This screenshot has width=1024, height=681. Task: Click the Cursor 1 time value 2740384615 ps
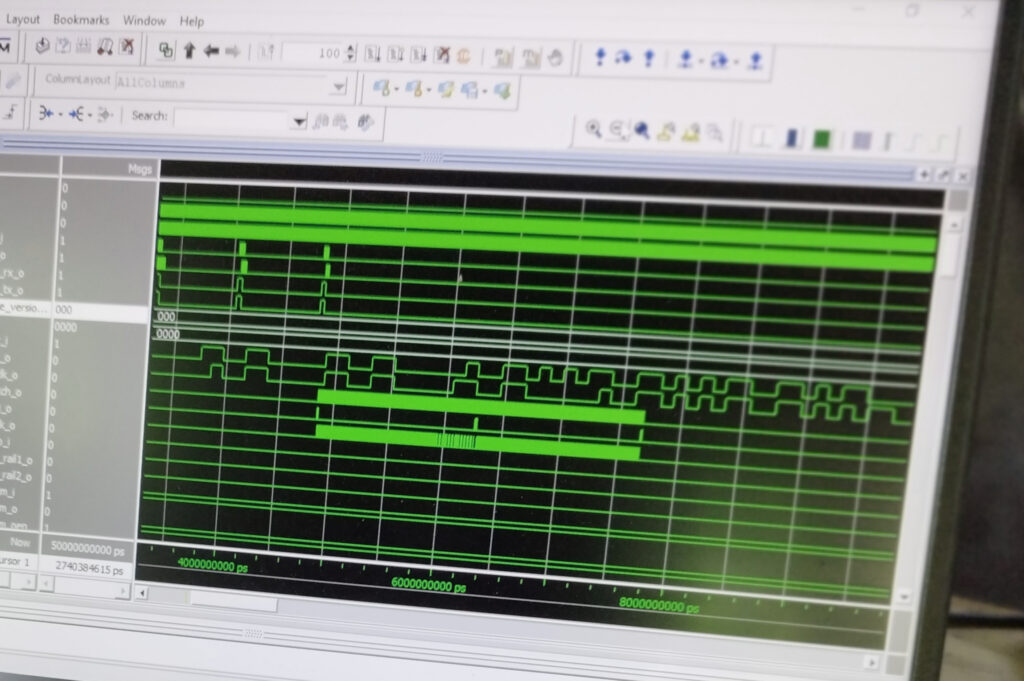89,568
